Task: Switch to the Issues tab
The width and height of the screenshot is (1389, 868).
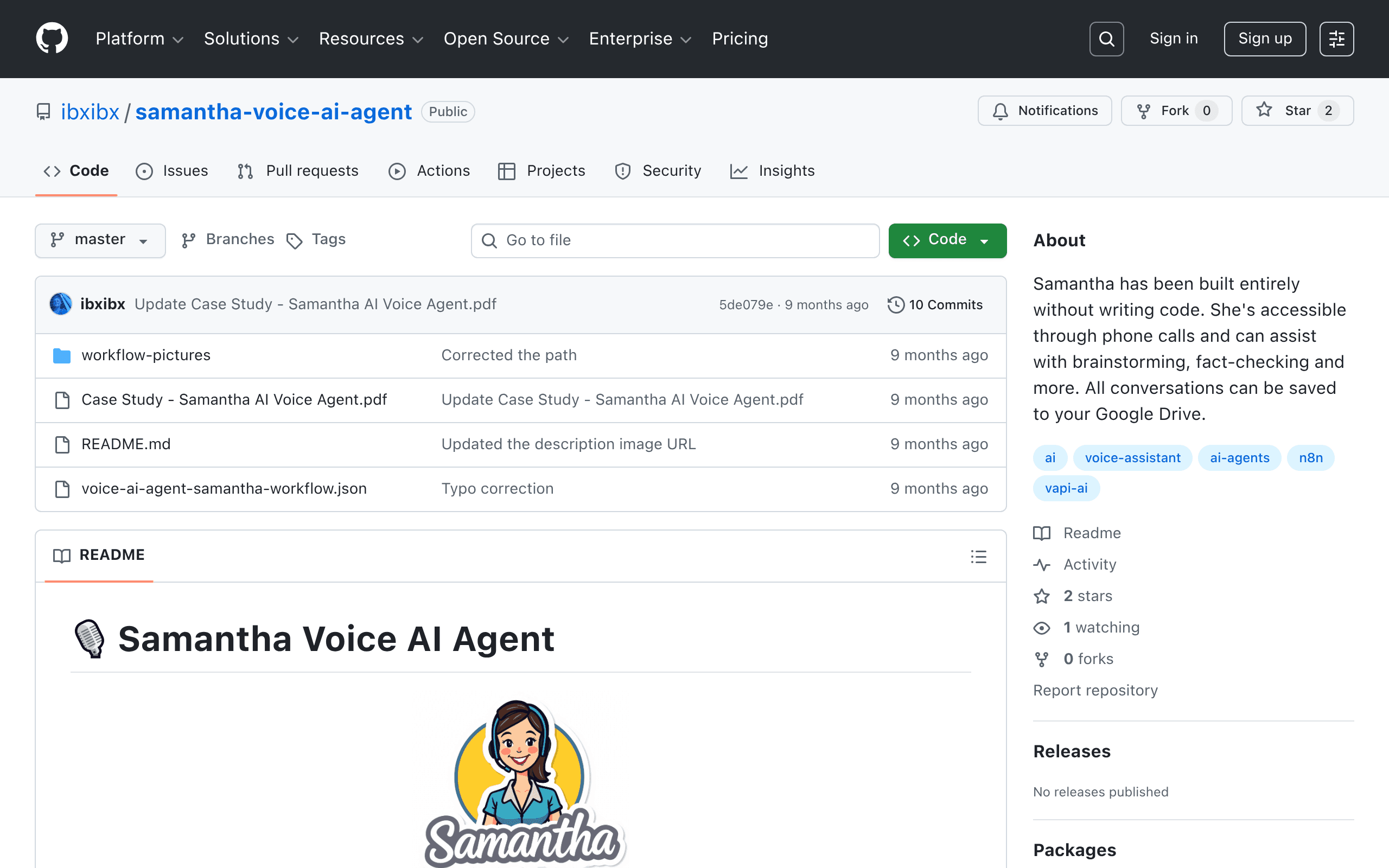Action: pyautogui.click(x=172, y=171)
